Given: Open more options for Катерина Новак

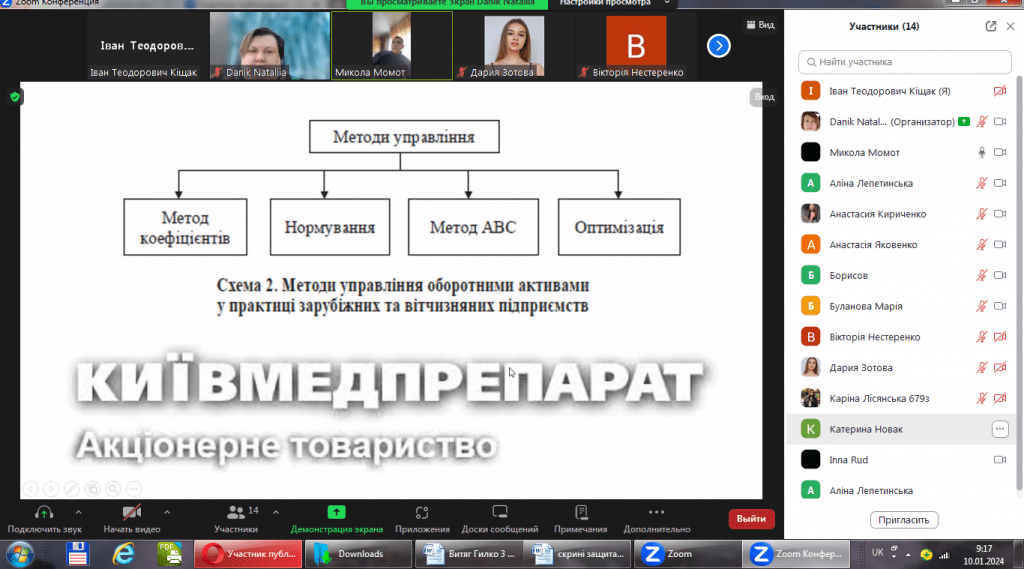Looking at the screenshot, I should [999, 429].
